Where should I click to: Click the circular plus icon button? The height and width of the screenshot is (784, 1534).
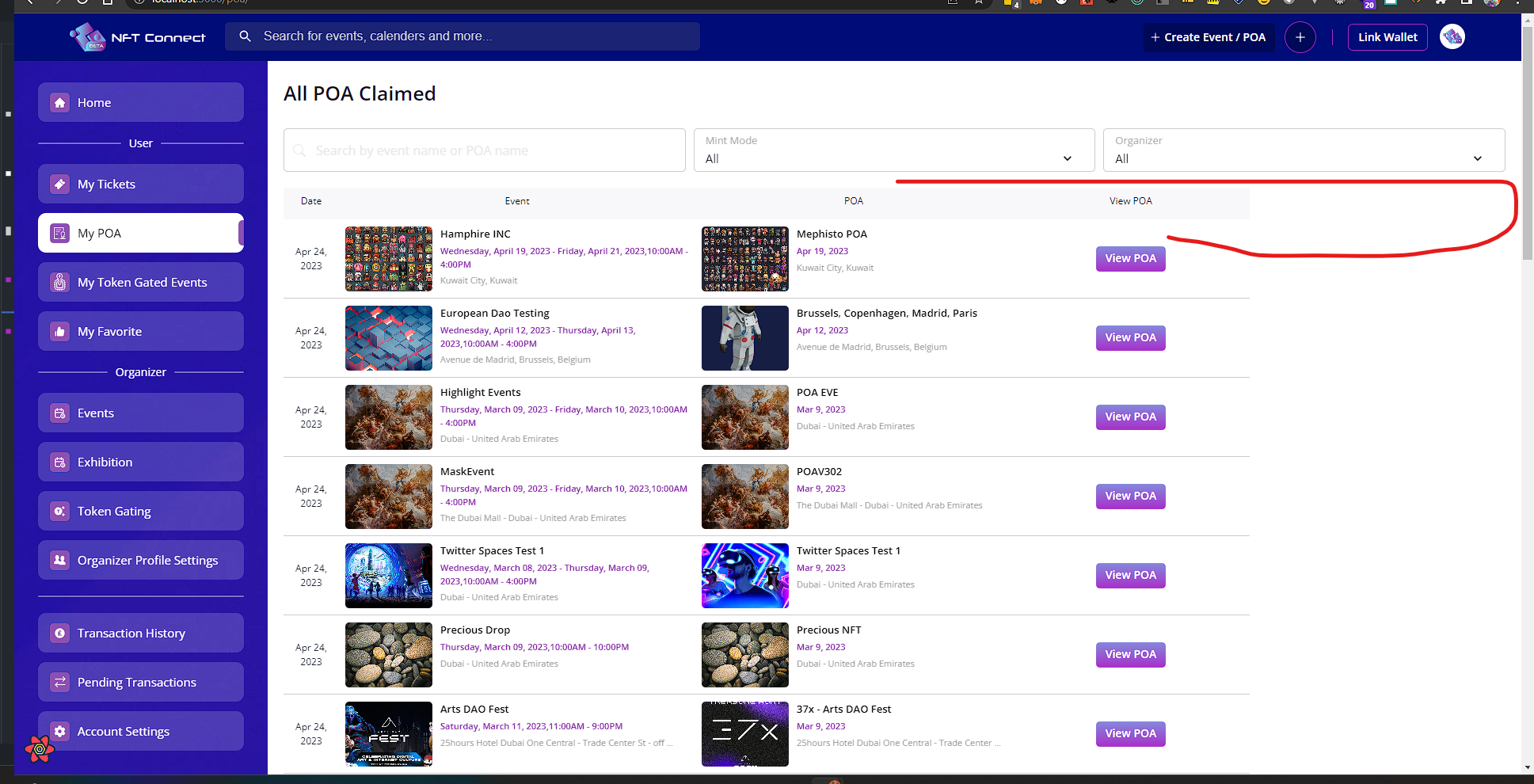1300,37
